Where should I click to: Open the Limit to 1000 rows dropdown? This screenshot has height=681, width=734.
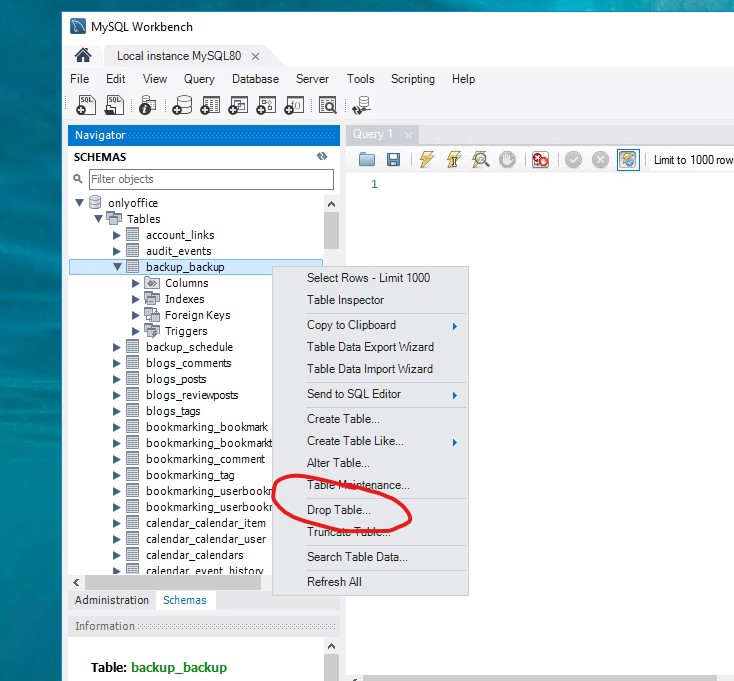(693, 160)
